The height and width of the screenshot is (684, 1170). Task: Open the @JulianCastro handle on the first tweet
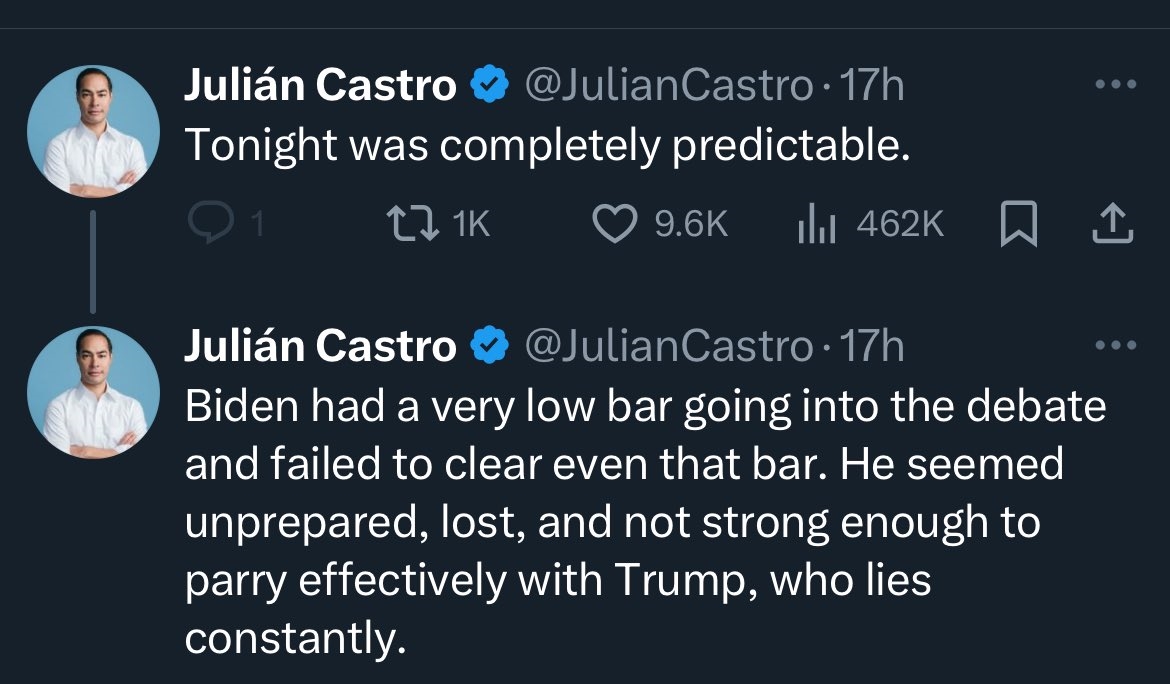click(668, 88)
